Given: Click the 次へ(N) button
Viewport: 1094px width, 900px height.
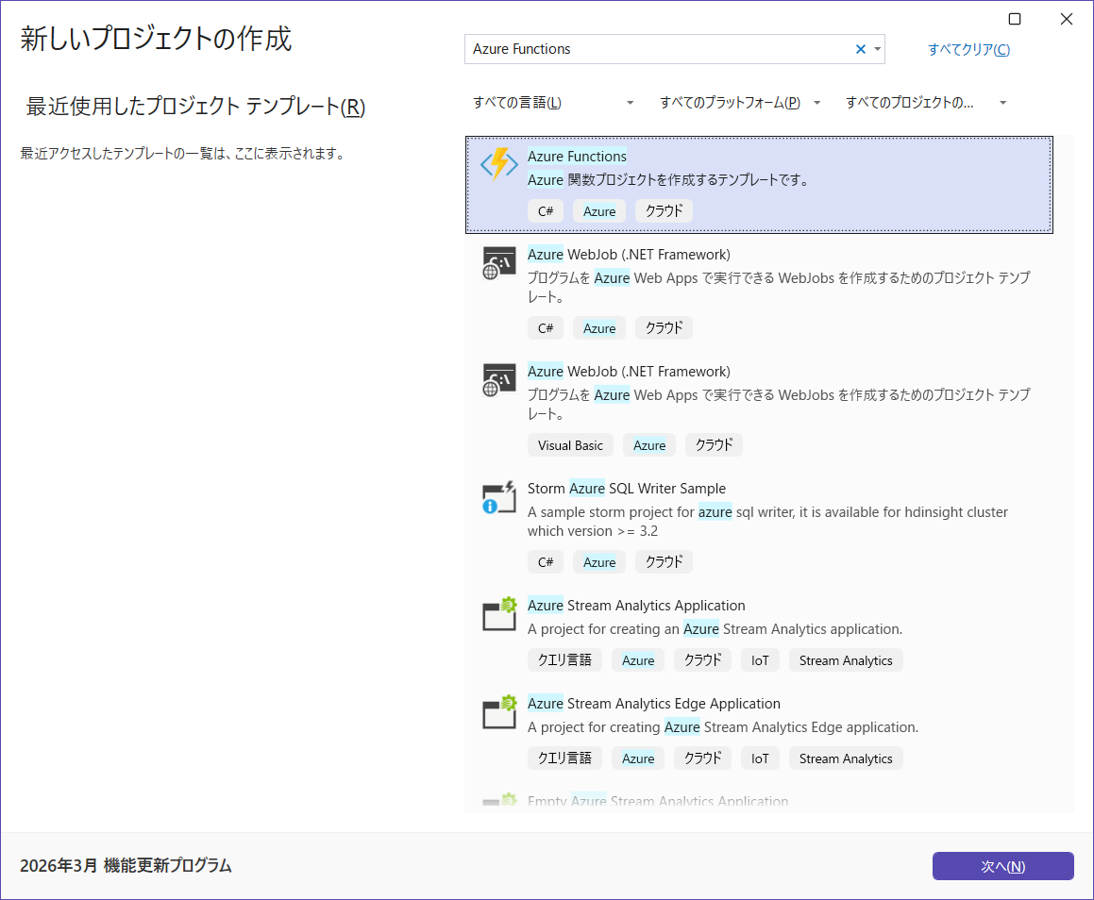Looking at the screenshot, I should click(1003, 866).
